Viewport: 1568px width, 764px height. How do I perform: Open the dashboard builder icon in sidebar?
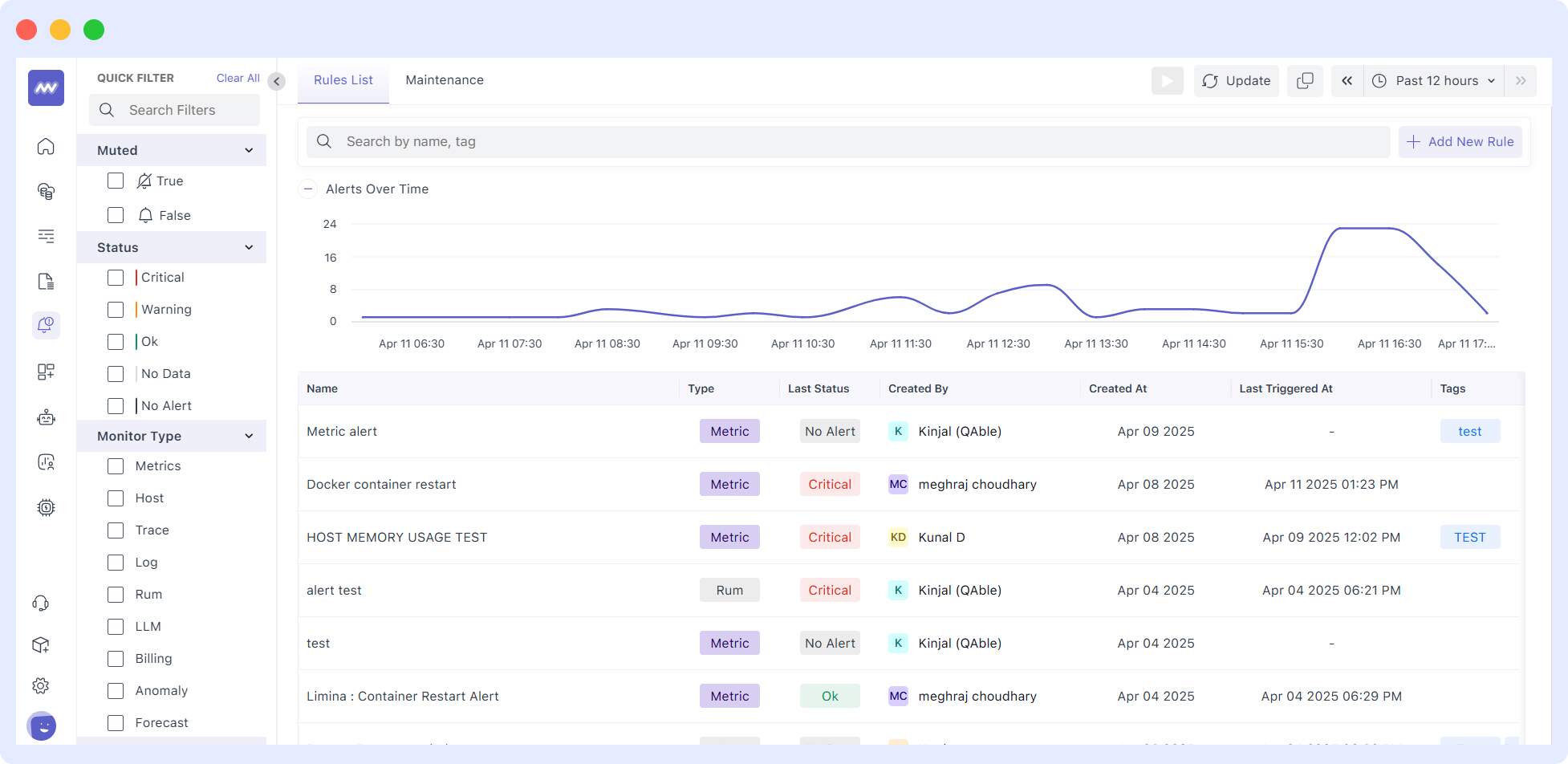pos(46,372)
